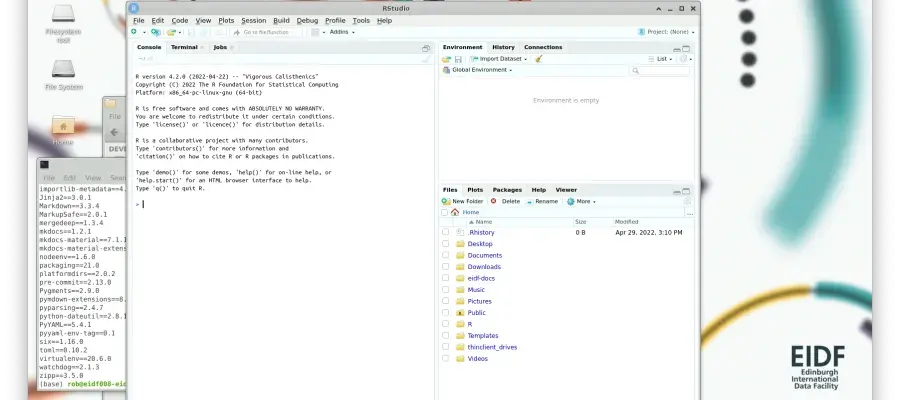Click New Folder in Files pane

coord(463,201)
